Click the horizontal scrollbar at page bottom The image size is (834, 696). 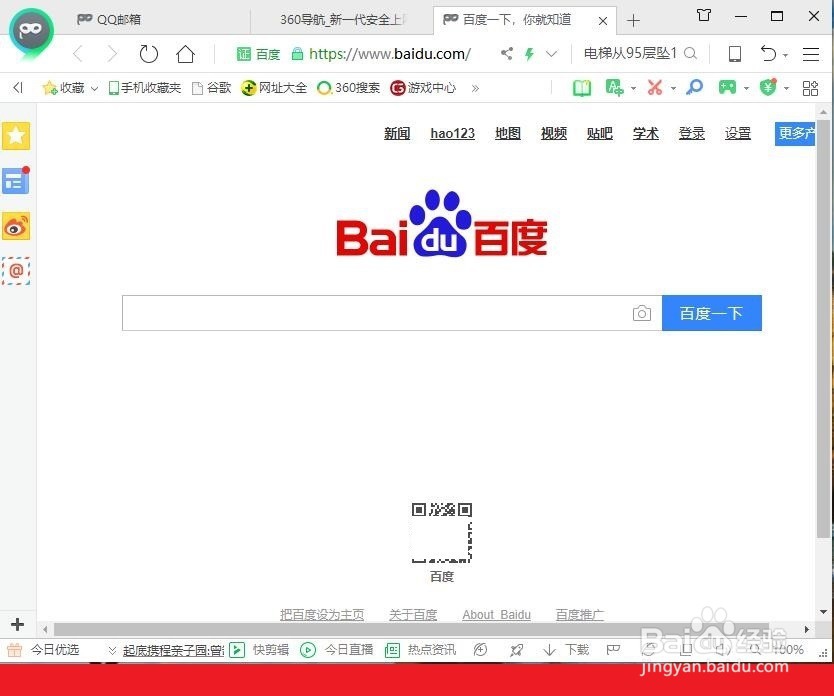[411, 630]
